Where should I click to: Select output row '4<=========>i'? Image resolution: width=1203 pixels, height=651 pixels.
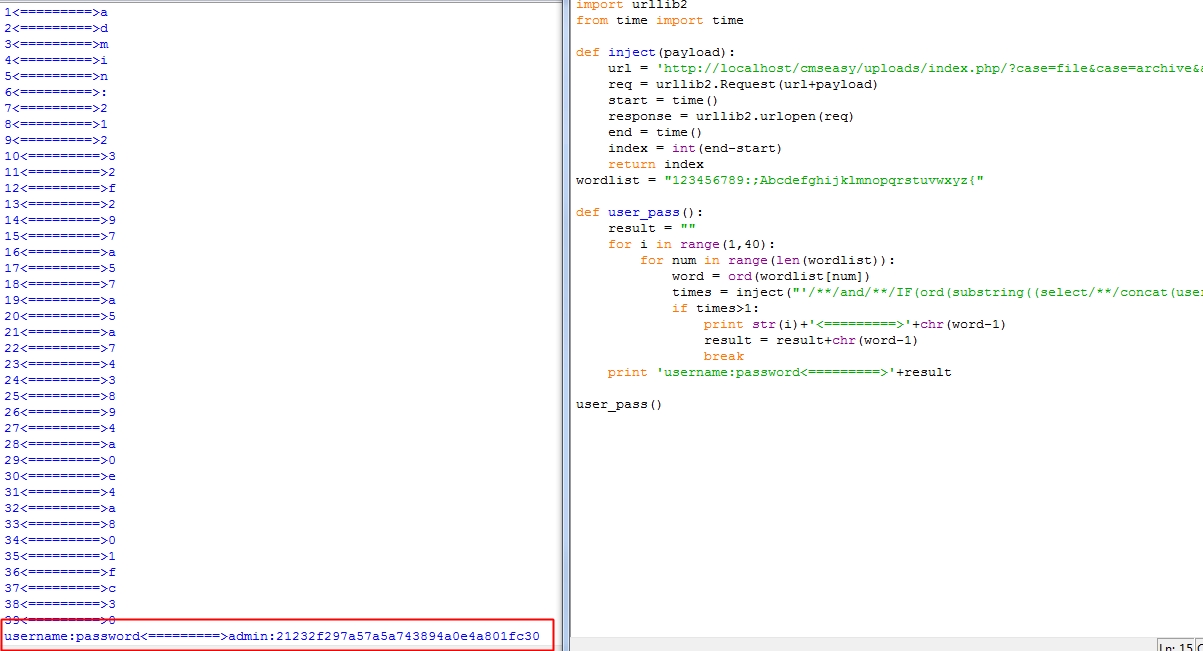pos(56,60)
